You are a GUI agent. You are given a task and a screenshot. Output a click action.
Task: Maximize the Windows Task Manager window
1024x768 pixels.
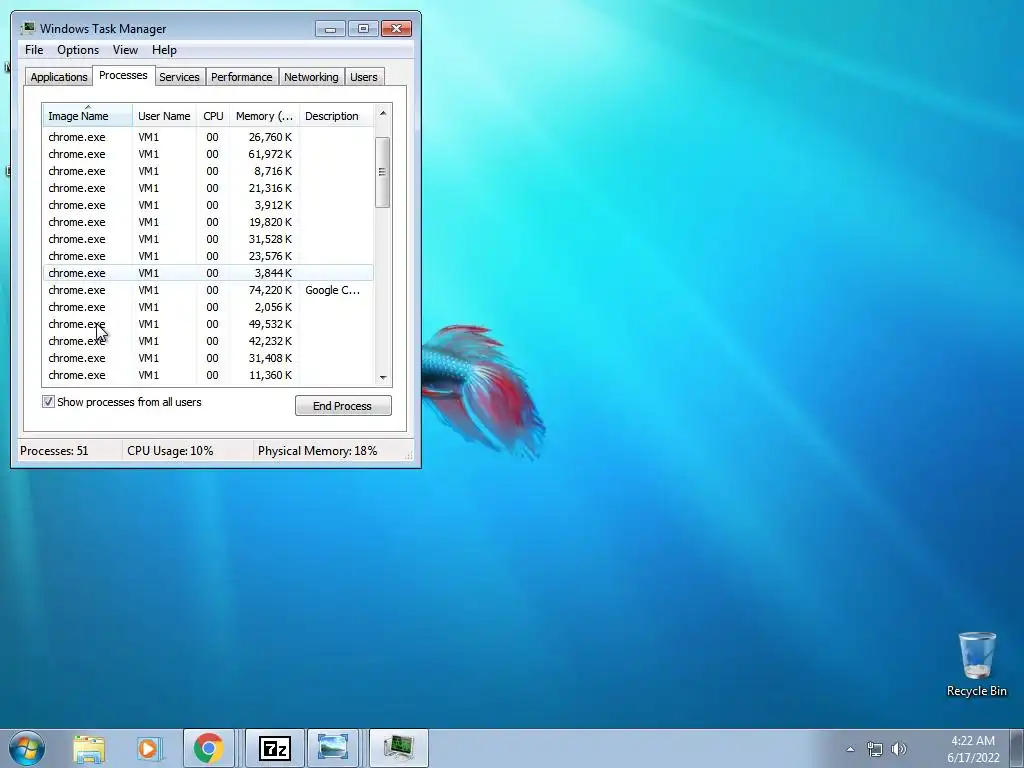pos(363,29)
